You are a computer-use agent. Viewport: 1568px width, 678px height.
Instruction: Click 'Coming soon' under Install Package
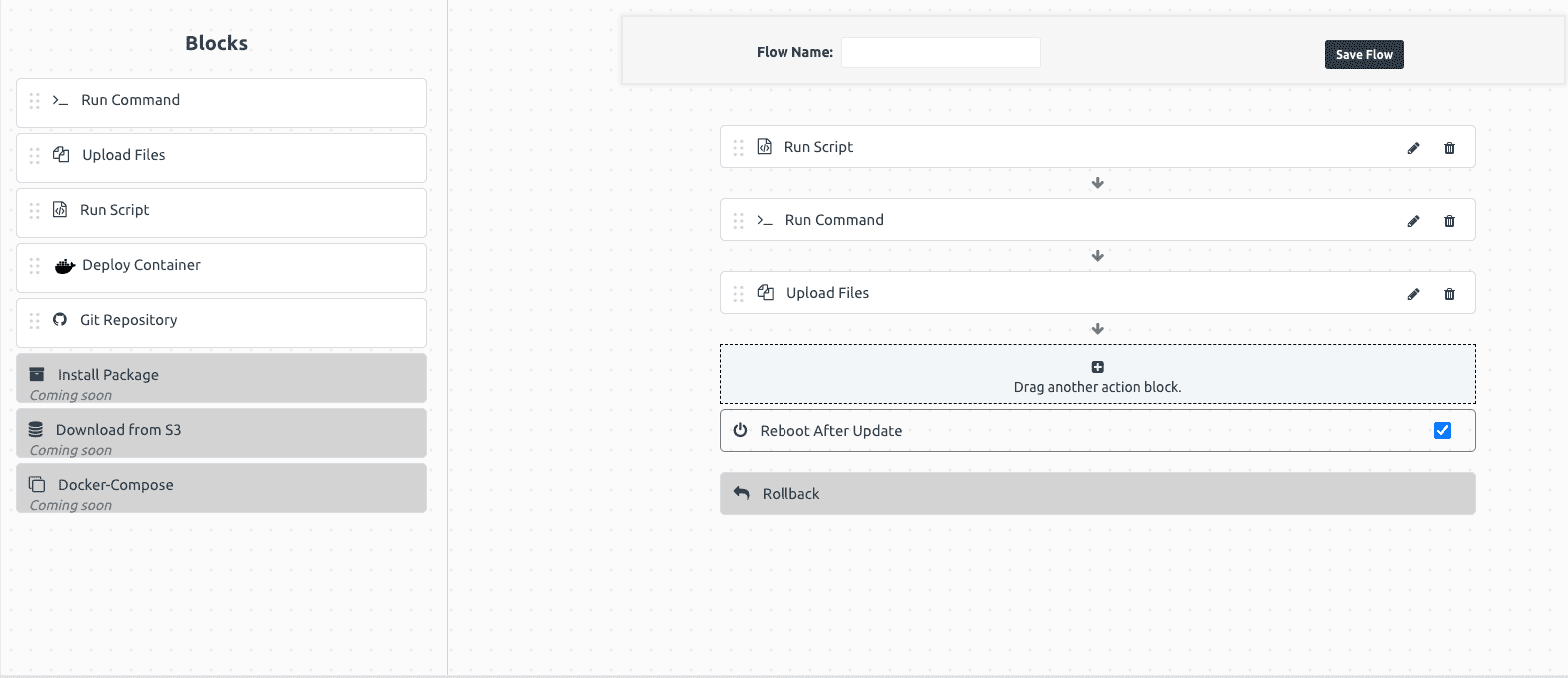(x=71, y=395)
